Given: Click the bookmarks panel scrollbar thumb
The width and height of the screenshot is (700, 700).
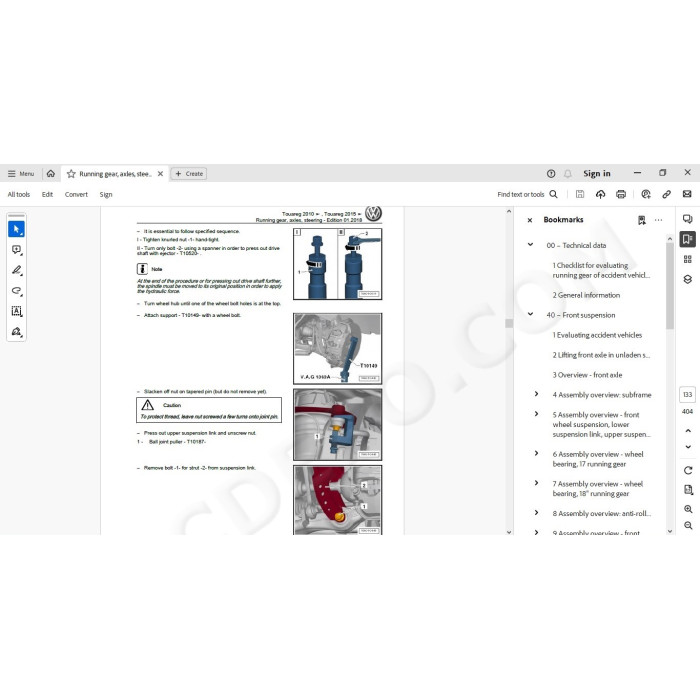Looking at the screenshot, I should (x=670, y=286).
